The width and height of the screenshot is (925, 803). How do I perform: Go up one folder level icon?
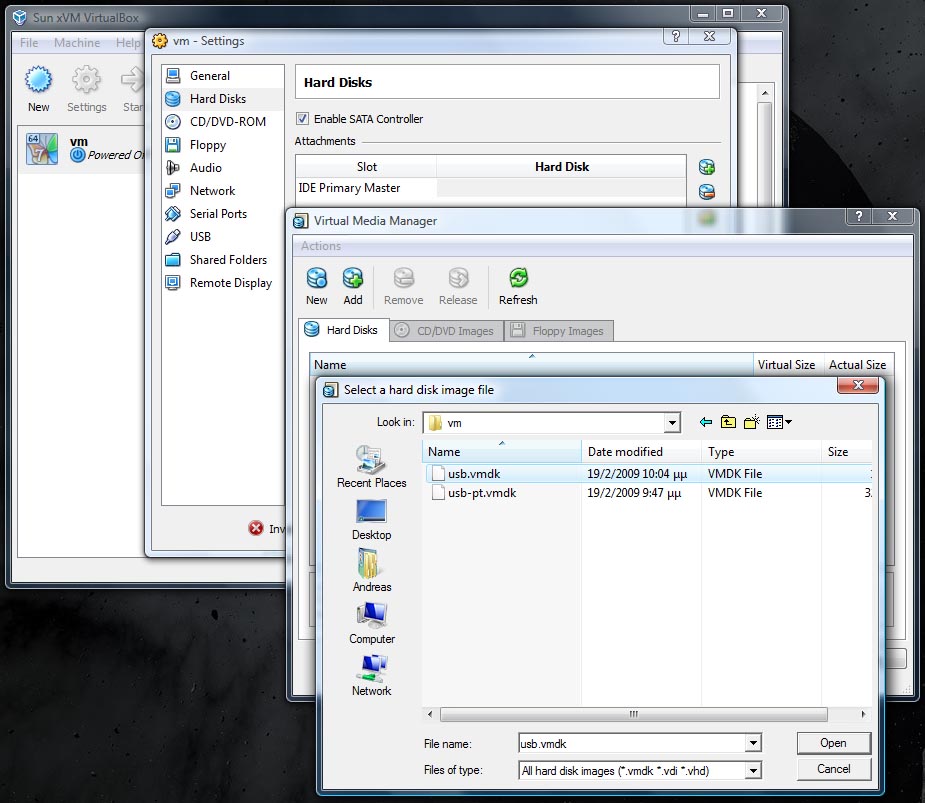coord(728,422)
